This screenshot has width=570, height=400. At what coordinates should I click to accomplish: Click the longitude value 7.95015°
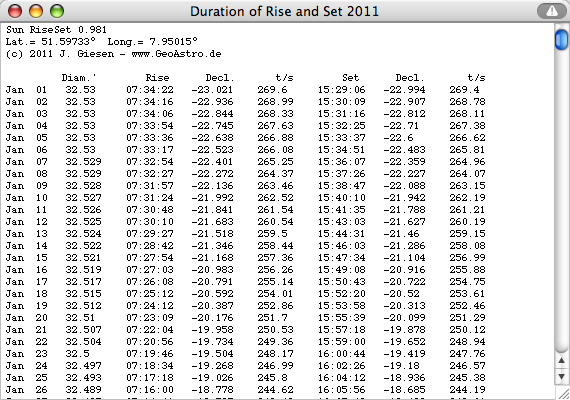[173, 42]
